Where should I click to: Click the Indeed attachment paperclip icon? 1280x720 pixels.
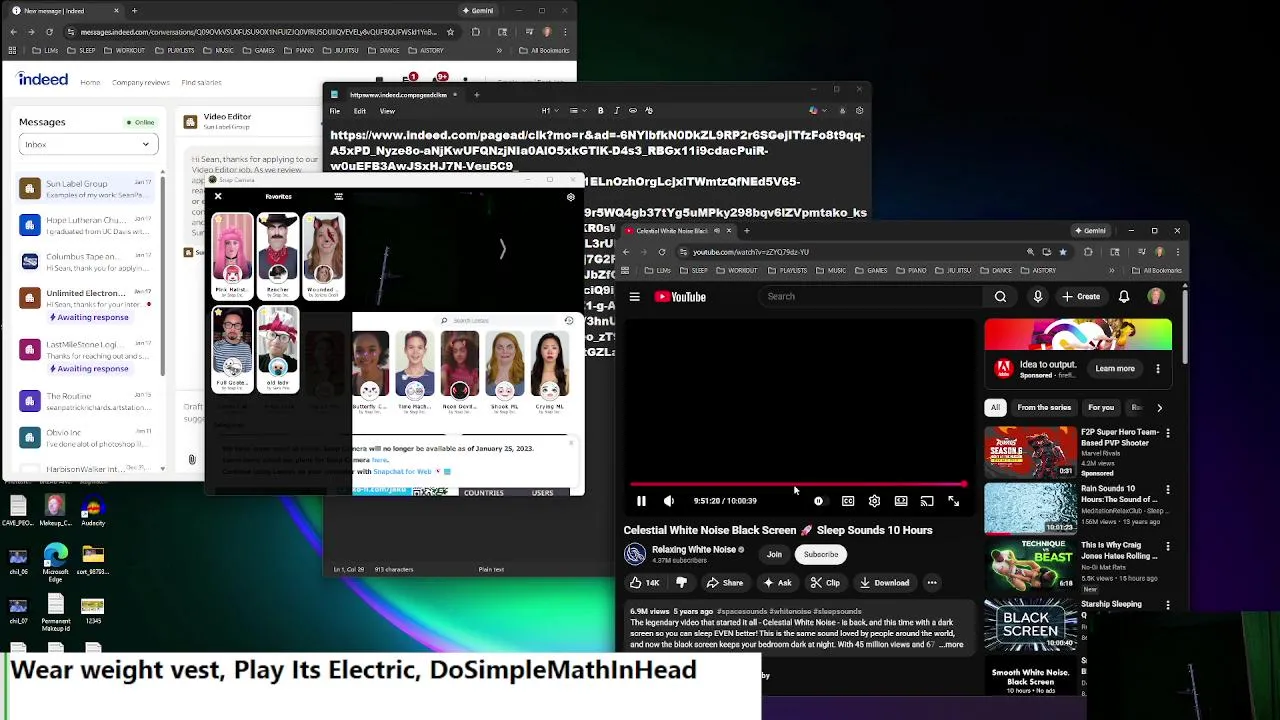(x=192, y=460)
